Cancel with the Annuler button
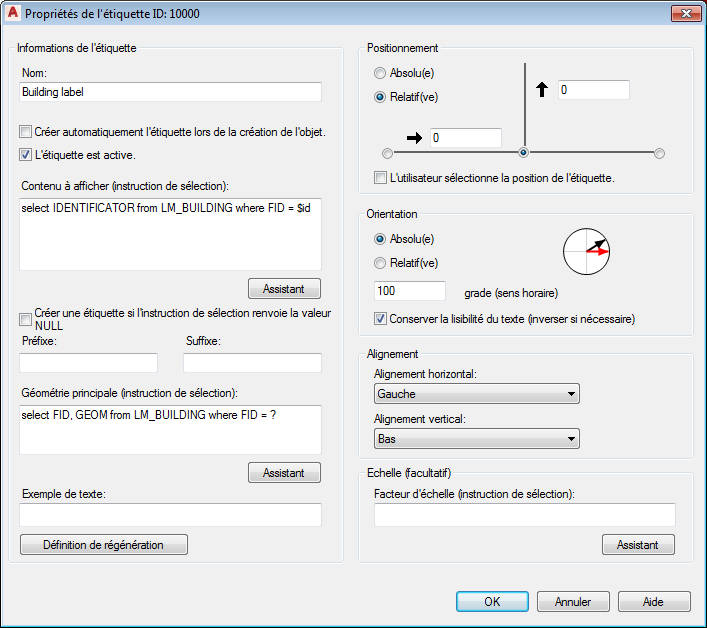Image resolution: width=707 pixels, height=628 pixels. pyautogui.click(x=573, y=601)
